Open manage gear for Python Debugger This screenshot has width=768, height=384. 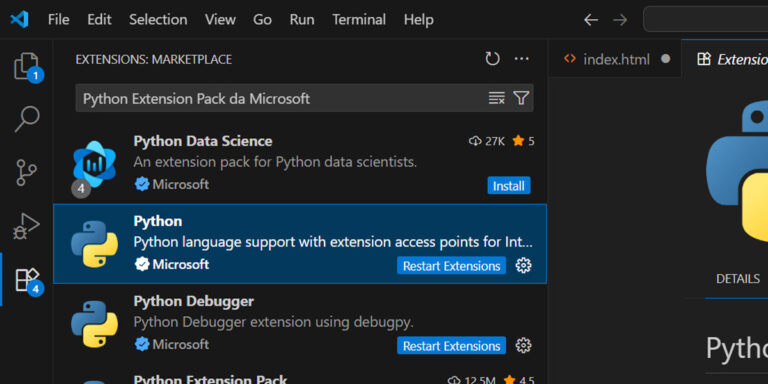click(524, 345)
